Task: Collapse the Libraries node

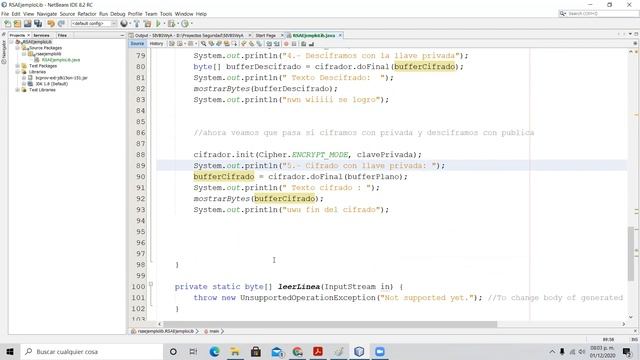Action: click(x=18, y=72)
